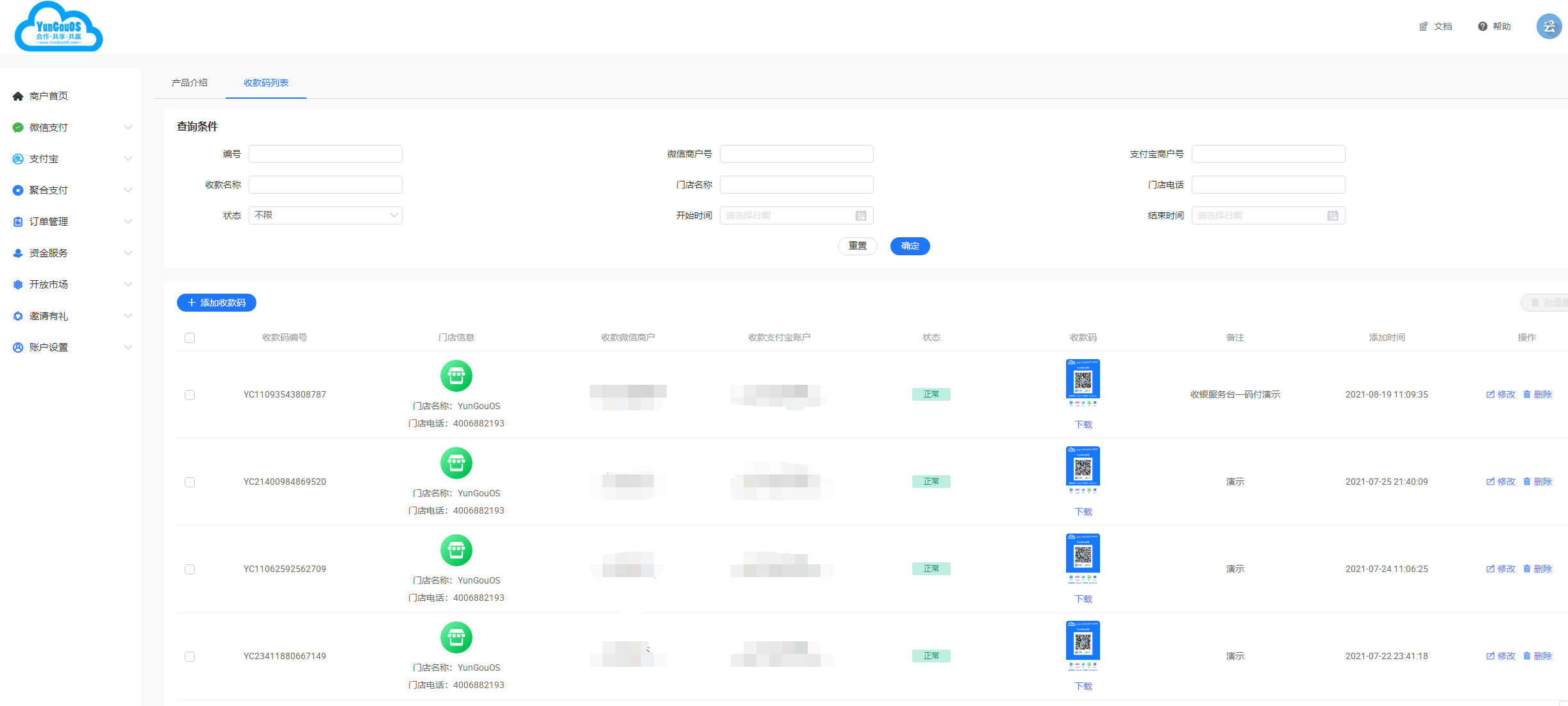Screen dimensions: 1568x706
Task: Click the YunGouOS cloud logo
Action: 58,27
